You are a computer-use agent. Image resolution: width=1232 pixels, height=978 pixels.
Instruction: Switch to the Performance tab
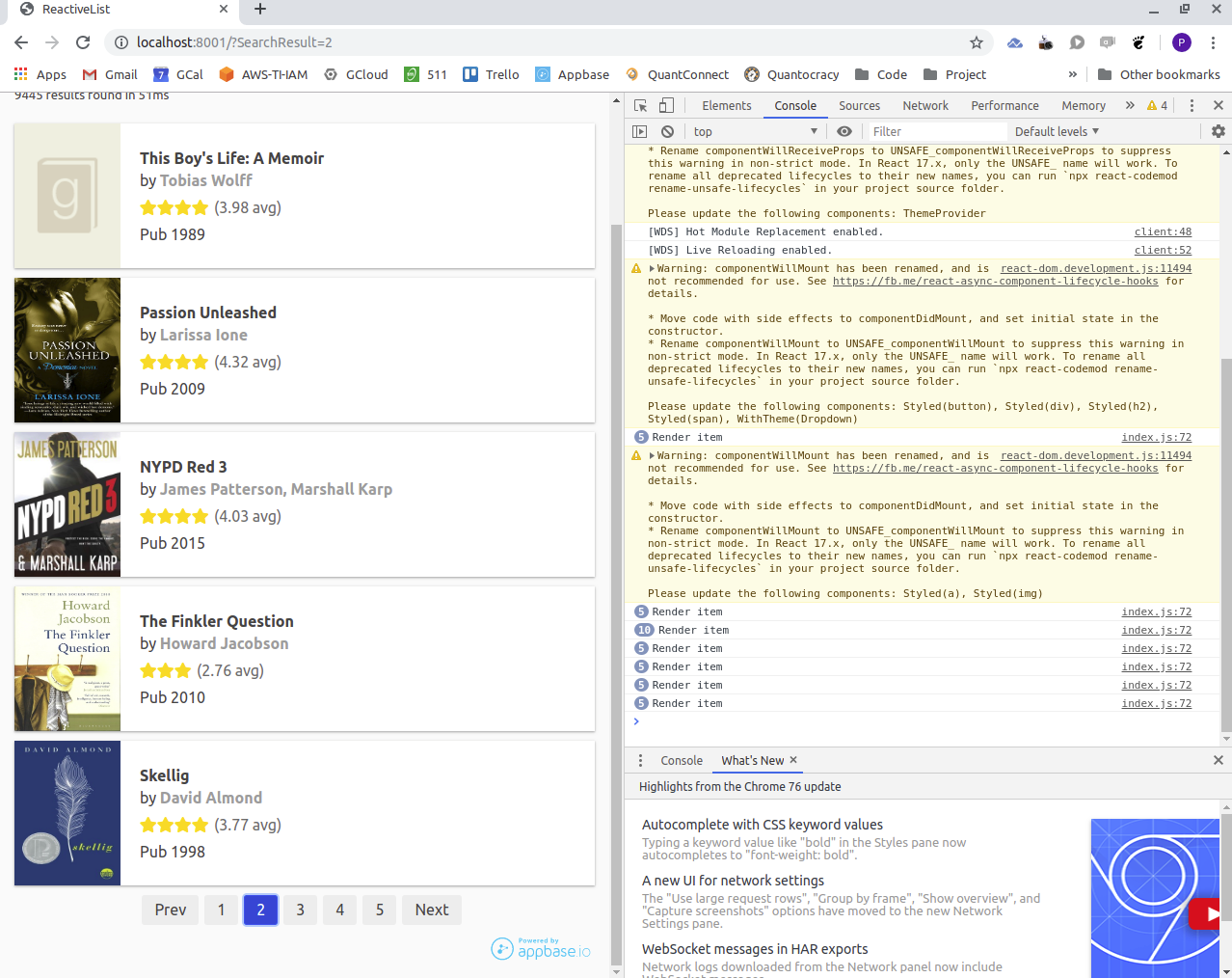[x=1004, y=105]
